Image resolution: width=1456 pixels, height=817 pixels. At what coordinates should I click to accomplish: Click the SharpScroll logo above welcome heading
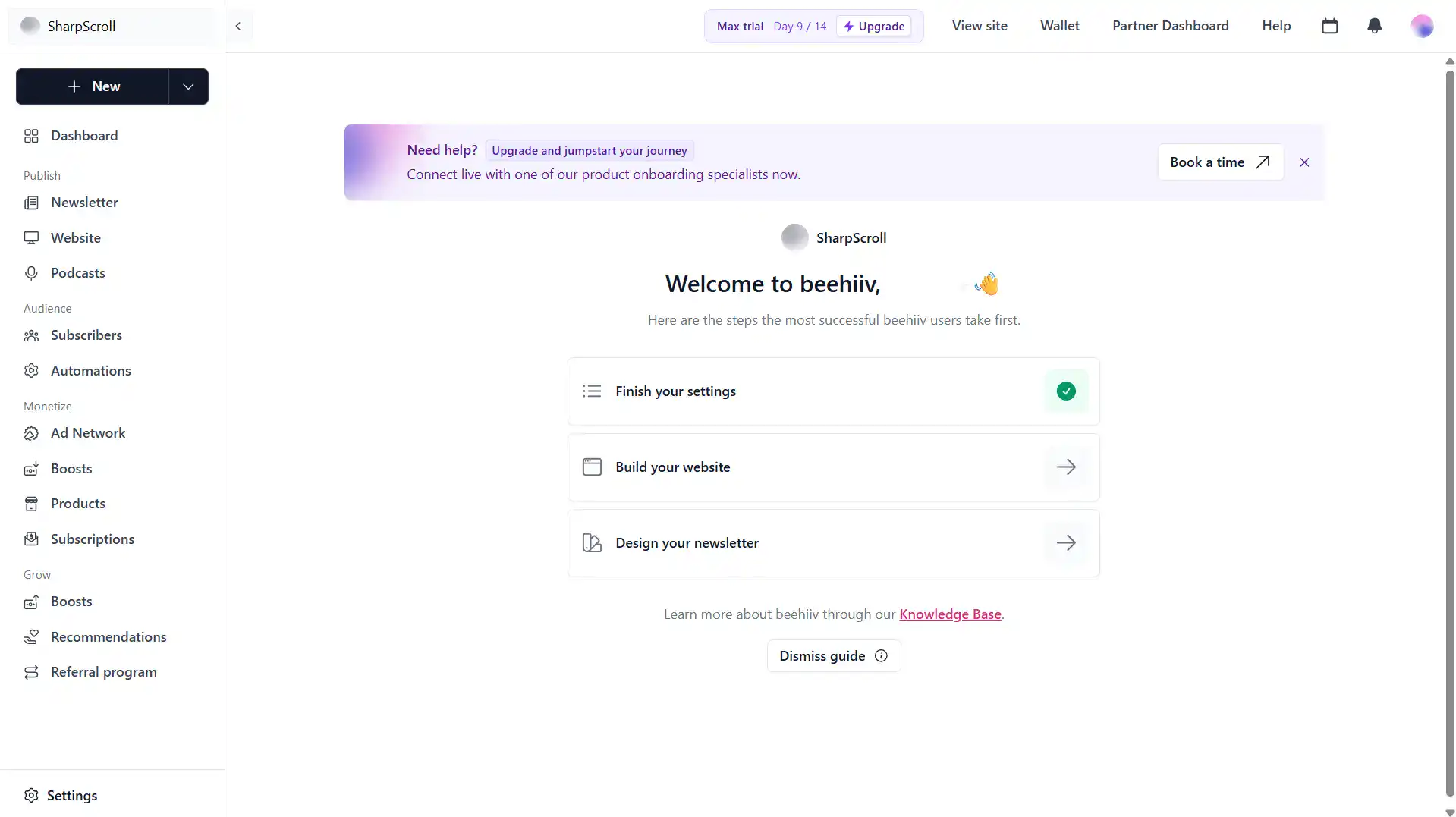794,237
